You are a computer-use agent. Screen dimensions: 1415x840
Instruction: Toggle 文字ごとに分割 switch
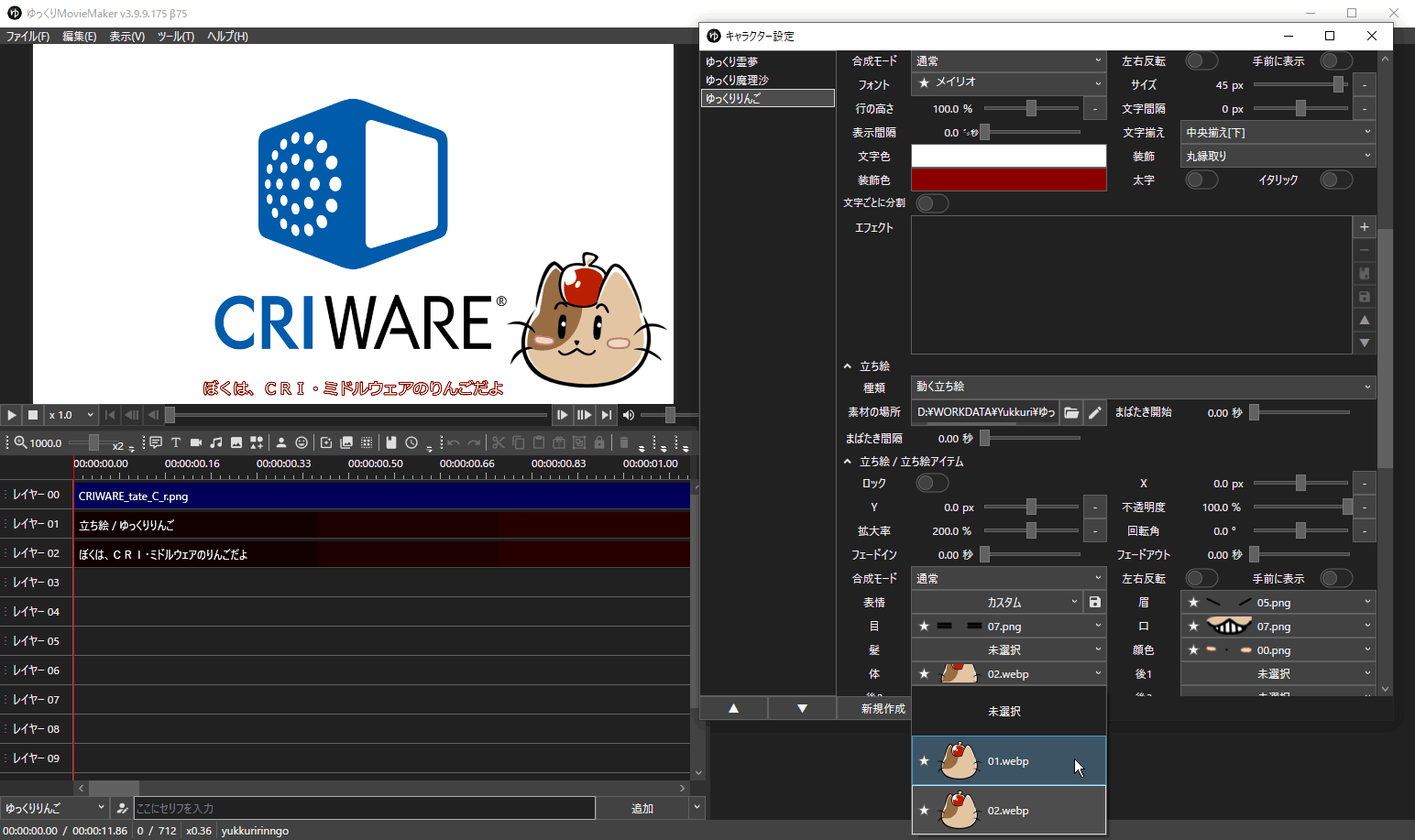pos(932,203)
